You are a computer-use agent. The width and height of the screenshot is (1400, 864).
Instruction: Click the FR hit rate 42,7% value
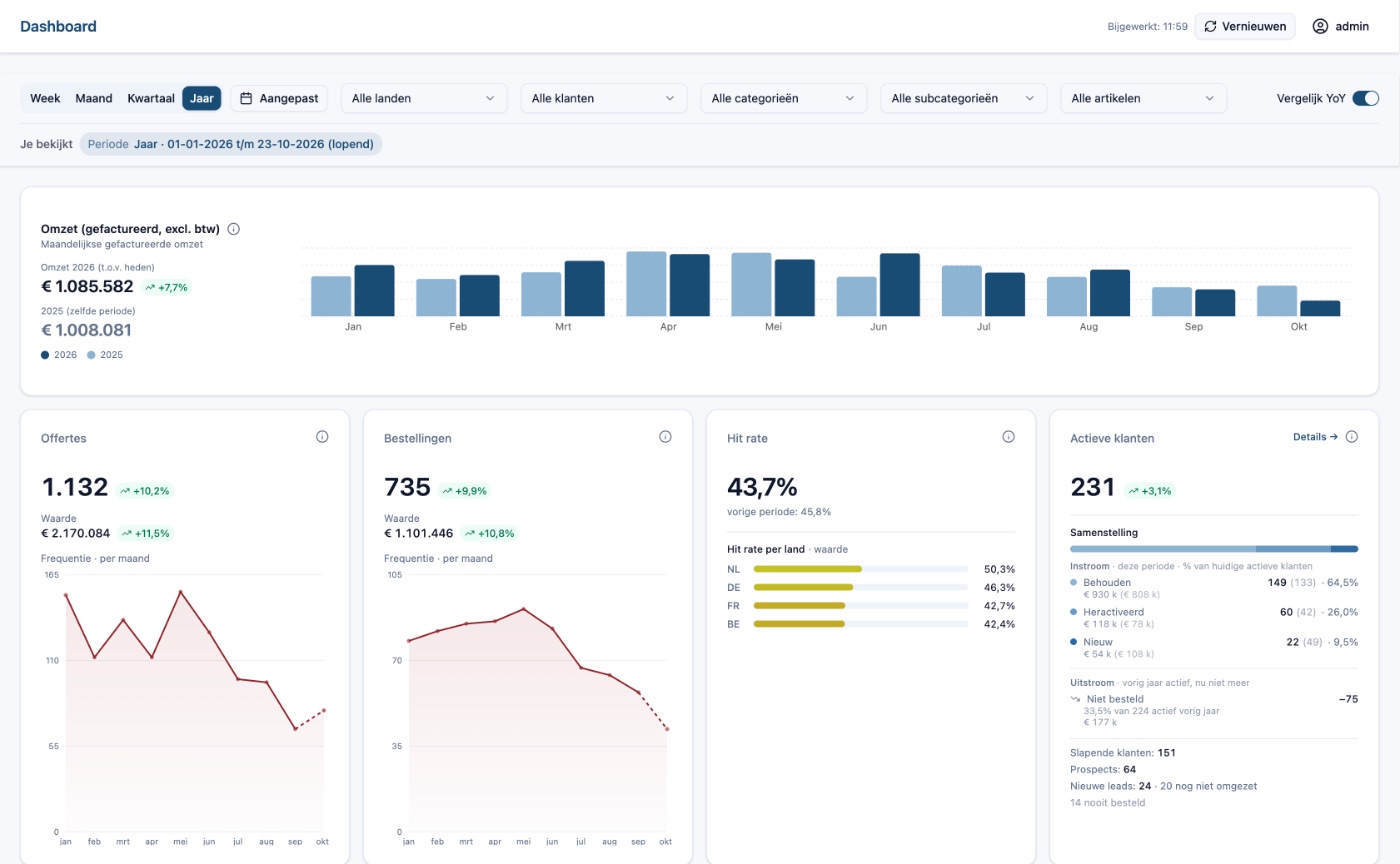click(x=999, y=606)
